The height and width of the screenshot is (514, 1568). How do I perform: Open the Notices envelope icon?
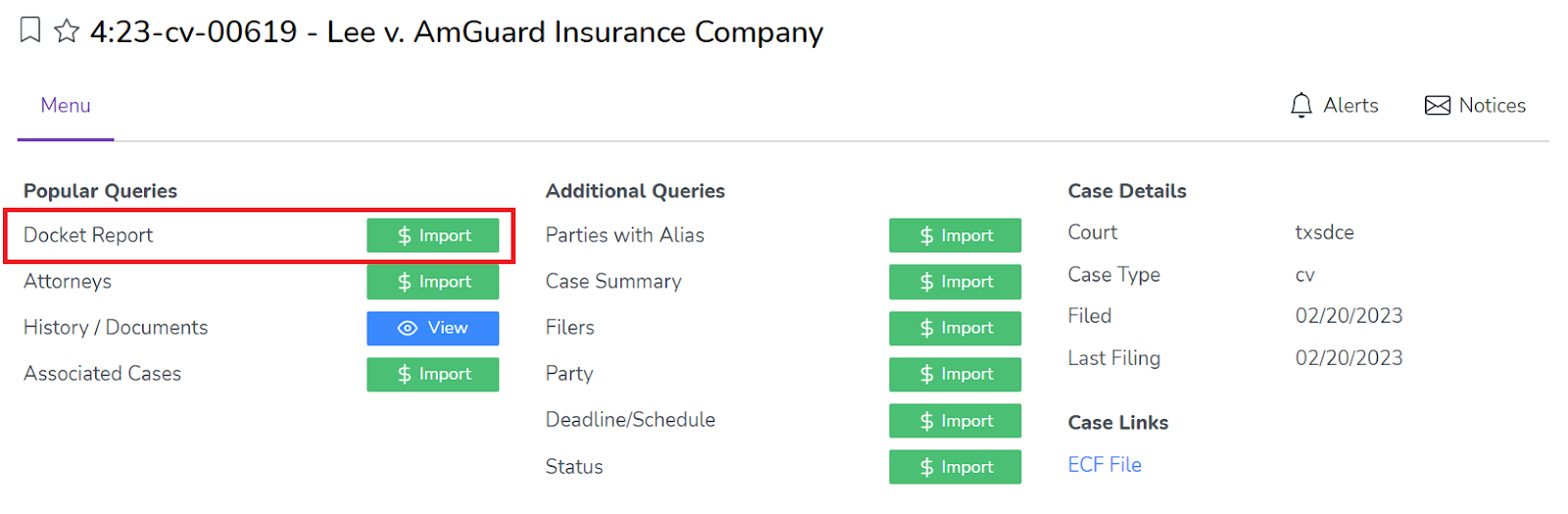point(1437,105)
